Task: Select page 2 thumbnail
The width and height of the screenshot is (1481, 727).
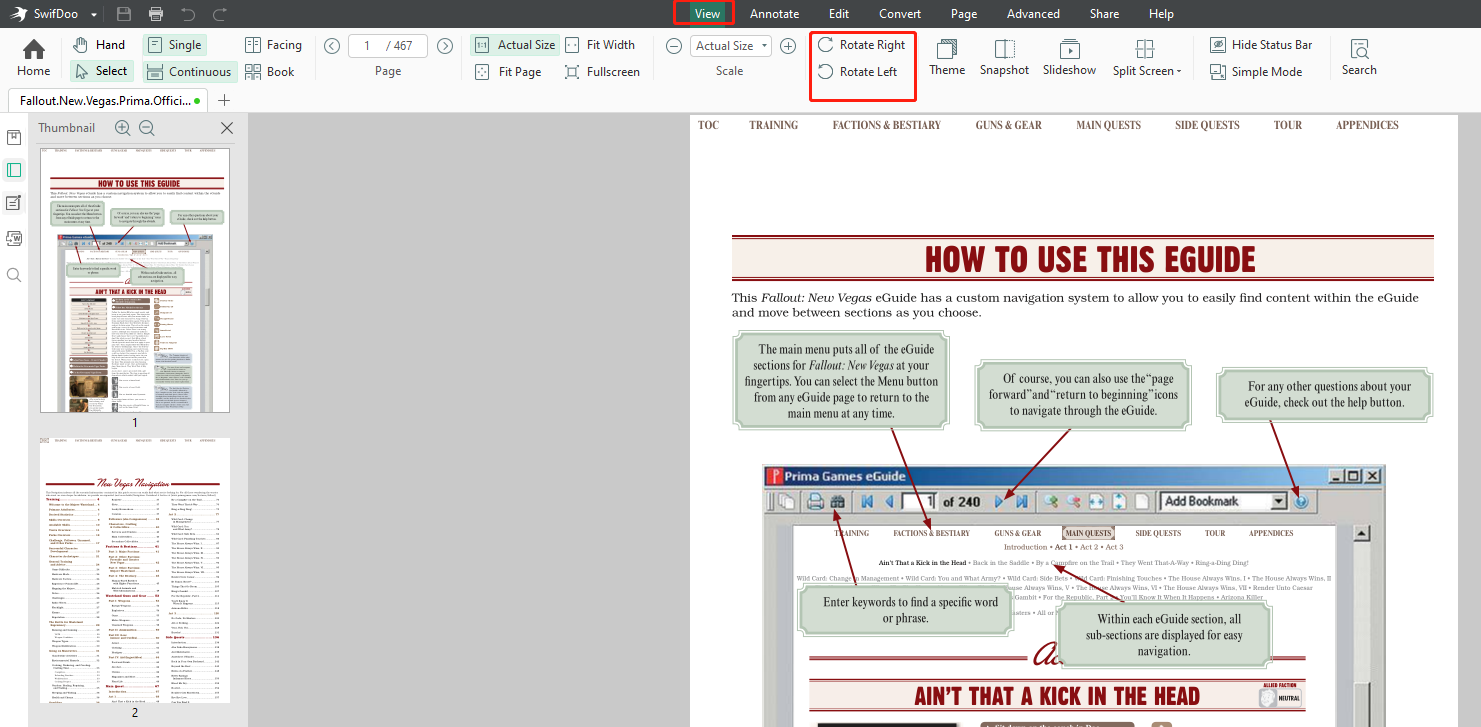Action: [135, 570]
